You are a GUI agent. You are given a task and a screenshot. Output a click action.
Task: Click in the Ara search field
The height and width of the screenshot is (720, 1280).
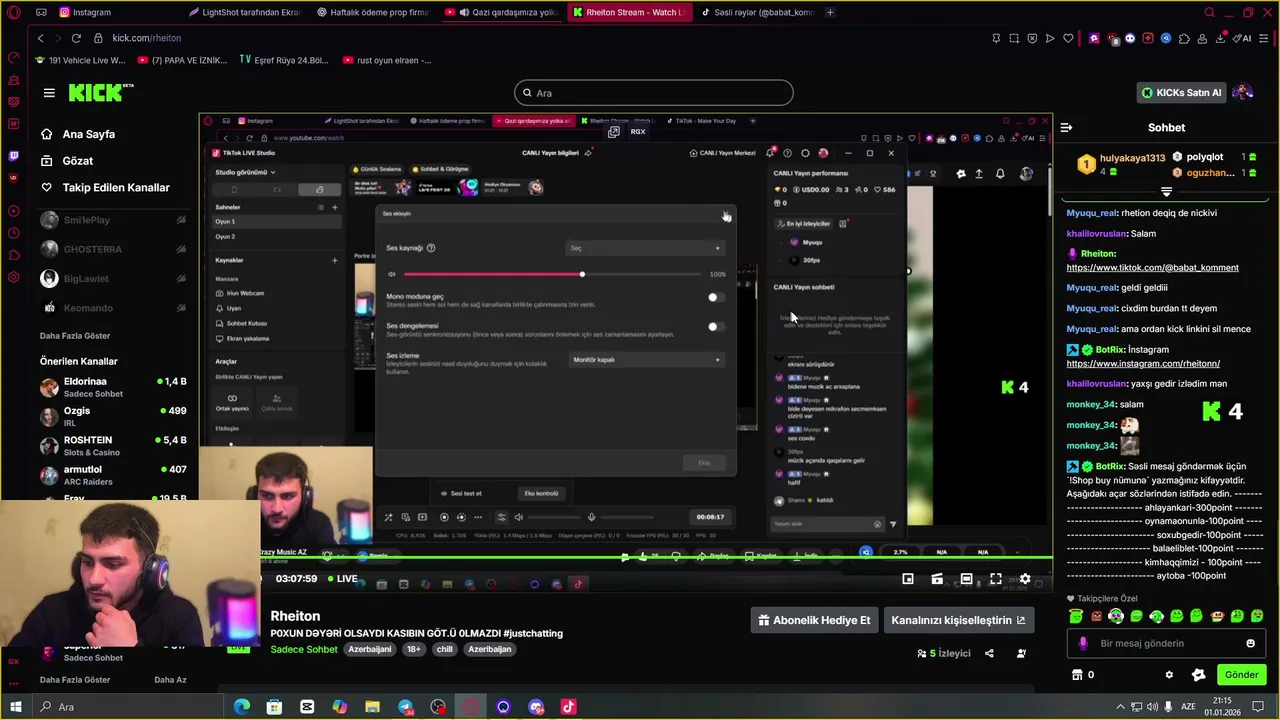tap(654, 93)
